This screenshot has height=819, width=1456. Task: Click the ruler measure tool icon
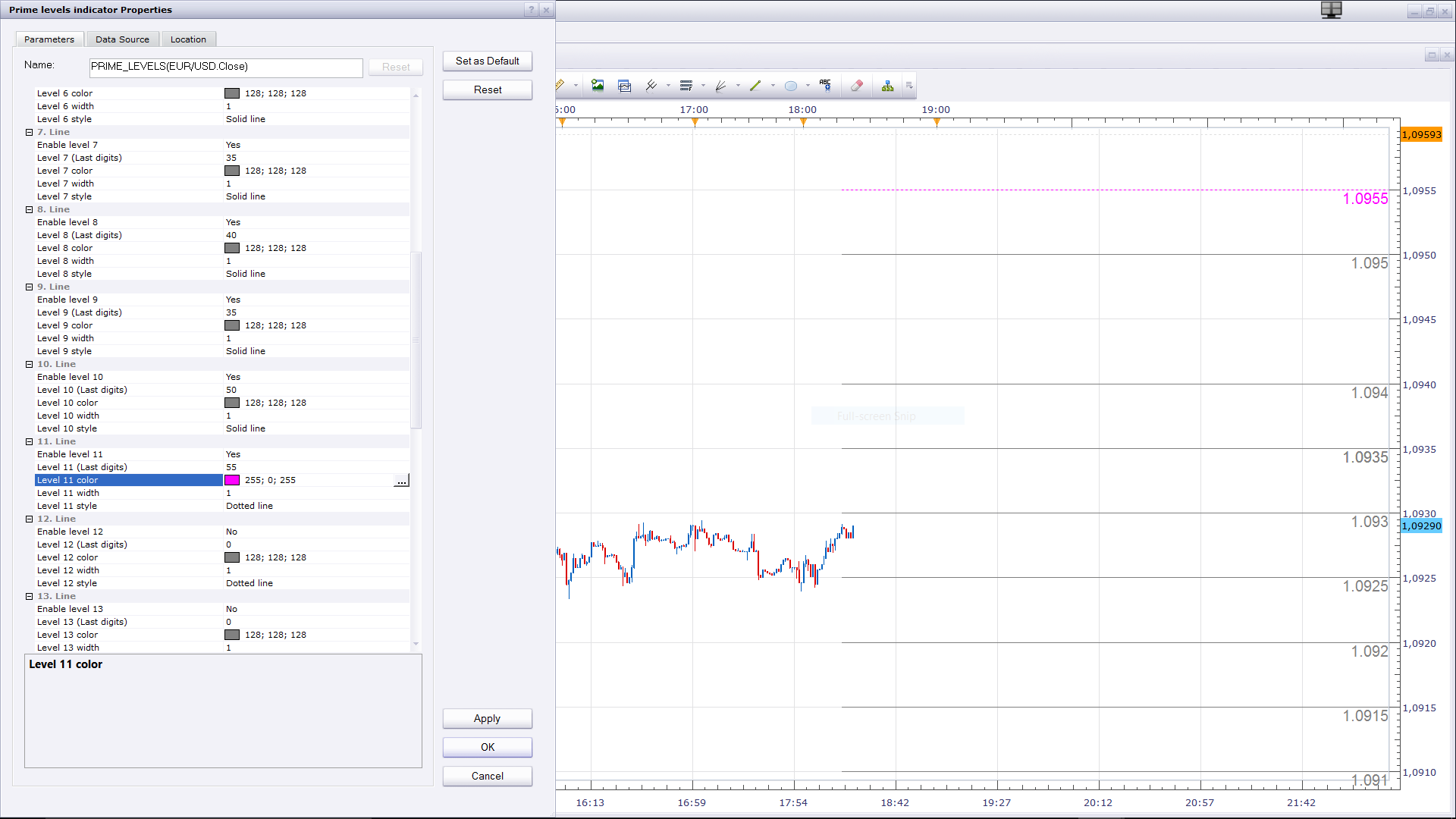560,86
